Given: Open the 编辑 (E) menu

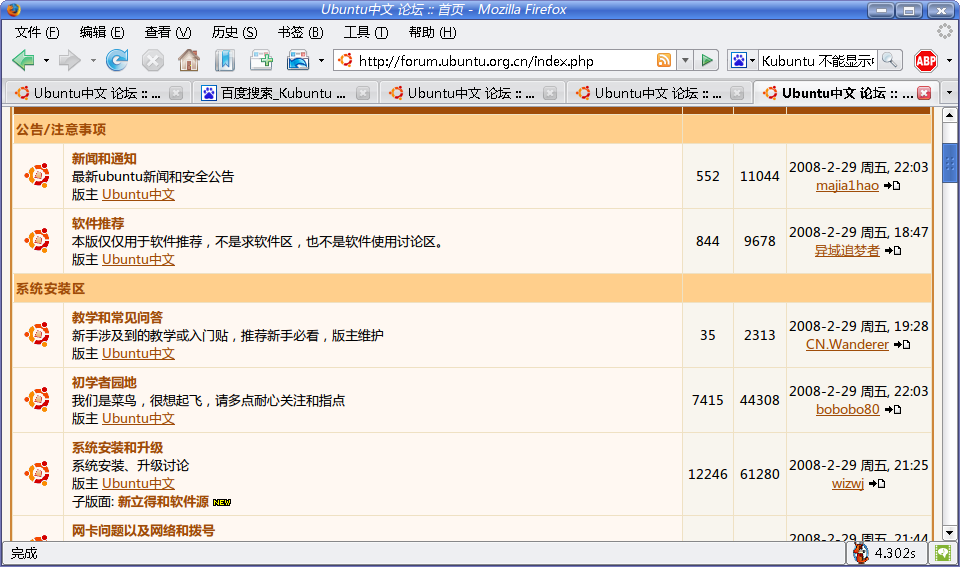Looking at the screenshot, I should pyautogui.click(x=102, y=32).
